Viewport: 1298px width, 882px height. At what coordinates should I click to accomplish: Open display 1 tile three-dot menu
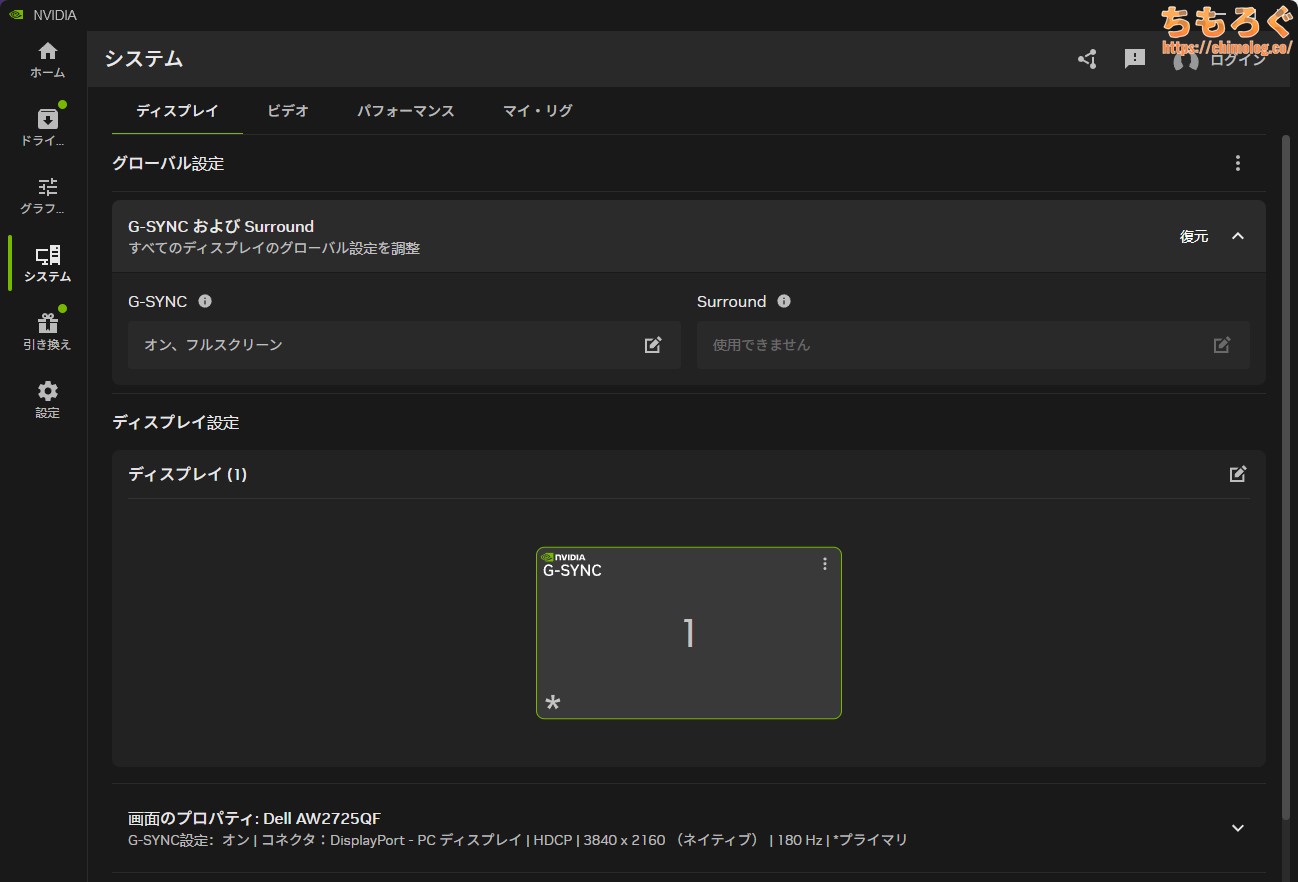tap(825, 564)
